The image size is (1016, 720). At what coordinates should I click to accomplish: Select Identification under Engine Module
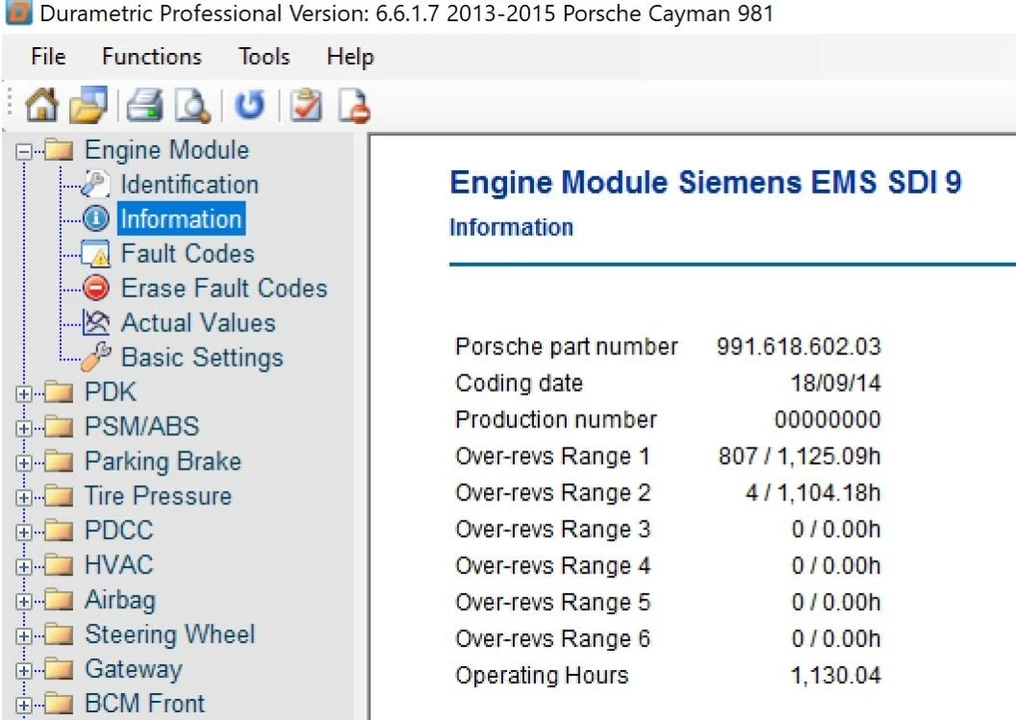tap(190, 184)
